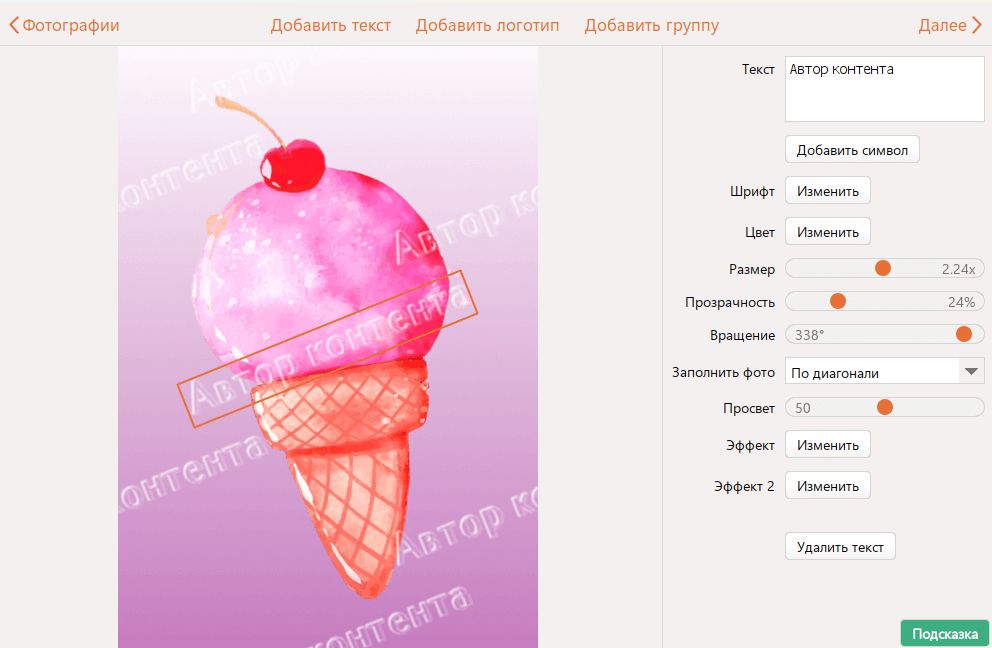This screenshot has width=992, height=648.
Task: Change the color via Цвет Изменить
Action: [x=828, y=232]
